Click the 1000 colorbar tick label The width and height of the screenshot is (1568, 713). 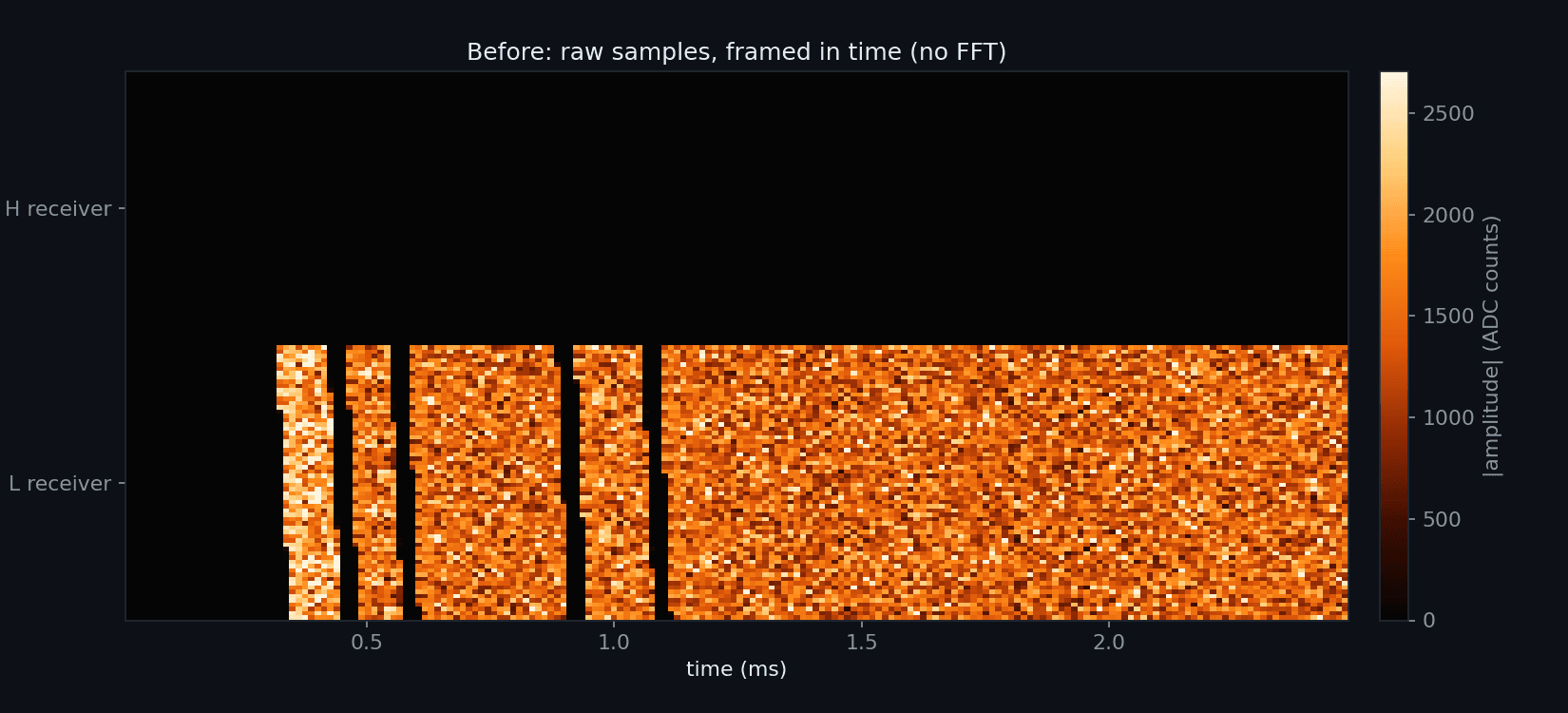coord(1448,417)
